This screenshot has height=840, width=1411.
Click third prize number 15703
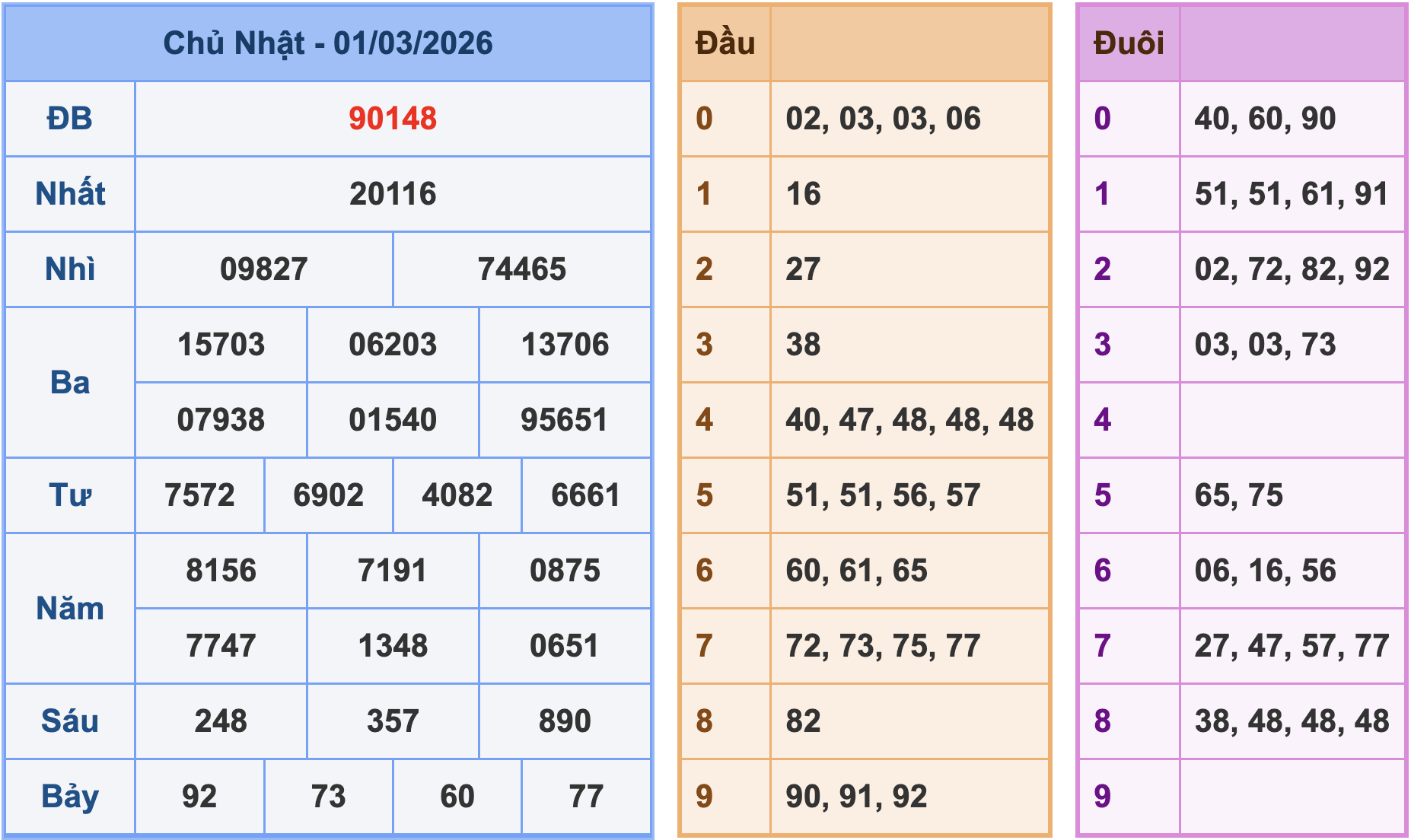(221, 345)
